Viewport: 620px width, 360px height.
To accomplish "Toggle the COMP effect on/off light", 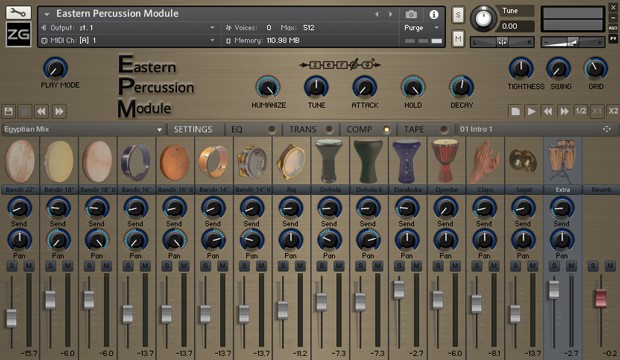I will point(387,129).
